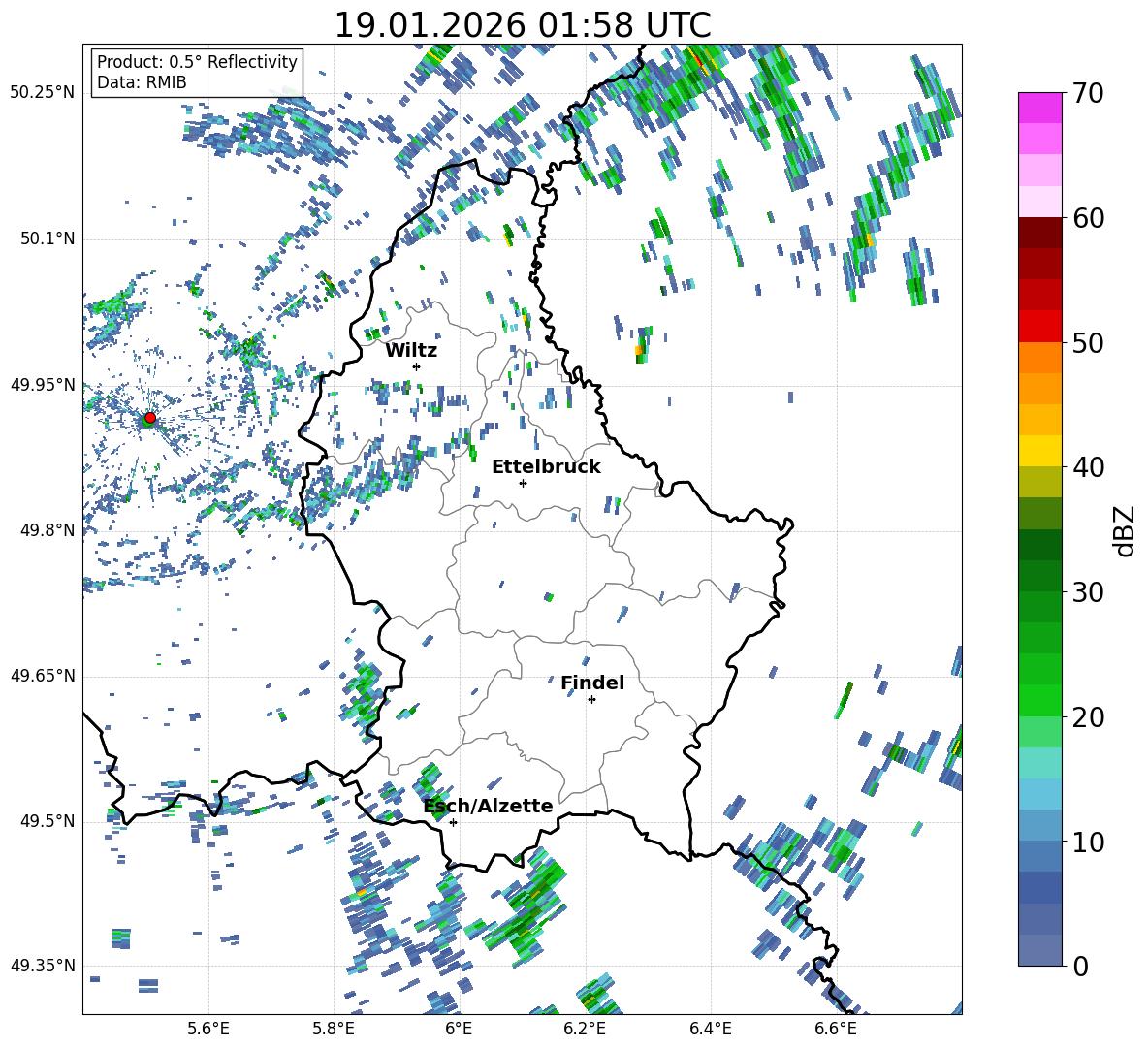
Task: Click the 0 colorbar tick label
Action: (x=1080, y=966)
